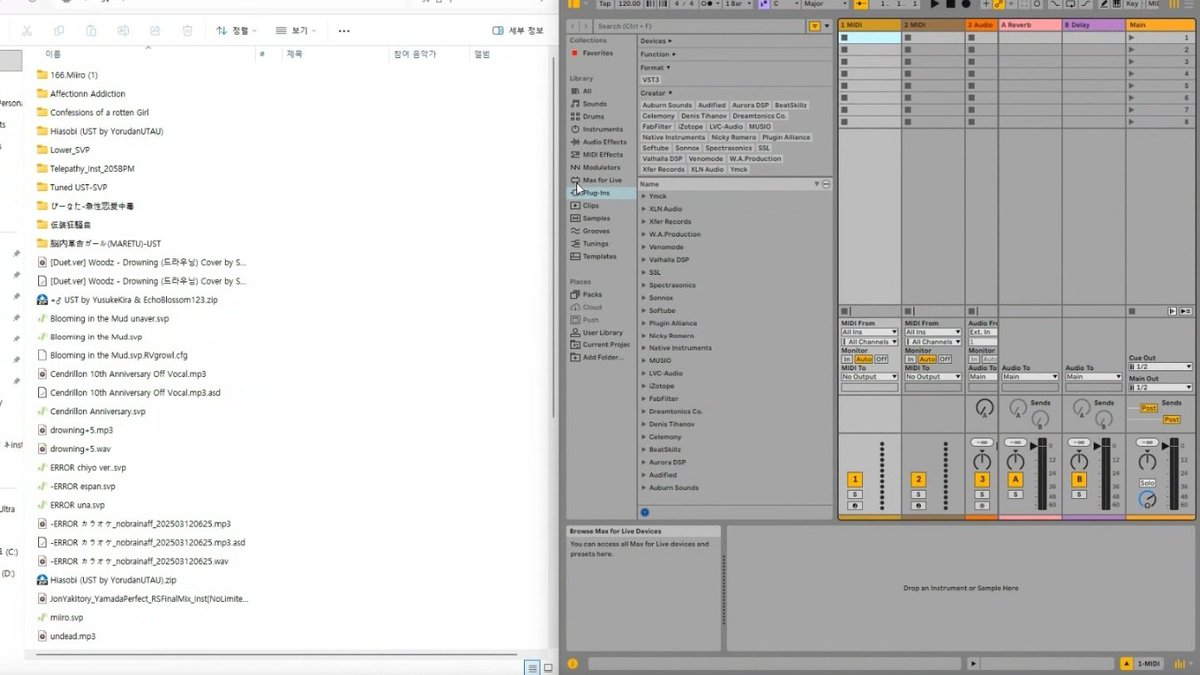Click the Stop button in Ableton transport
The width and height of the screenshot is (1200, 675).
(950, 4)
